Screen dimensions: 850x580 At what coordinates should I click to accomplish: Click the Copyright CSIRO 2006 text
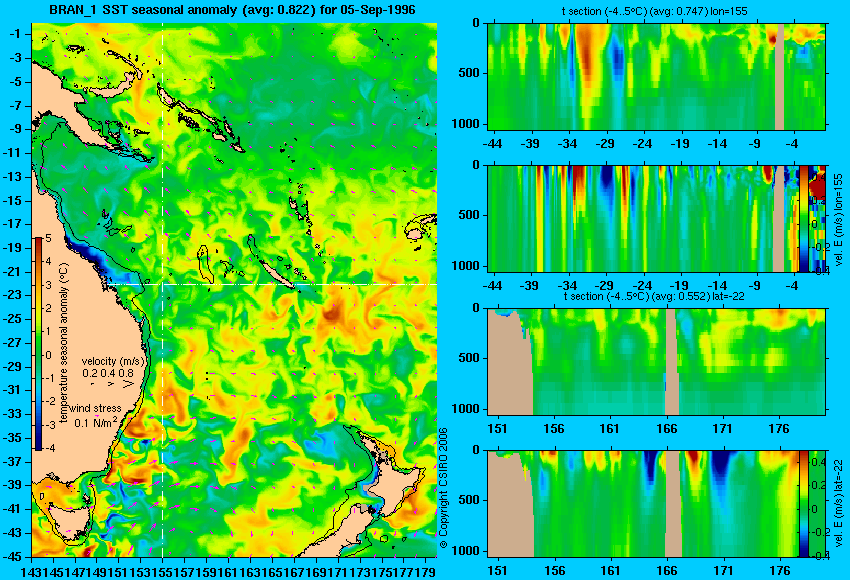443,488
